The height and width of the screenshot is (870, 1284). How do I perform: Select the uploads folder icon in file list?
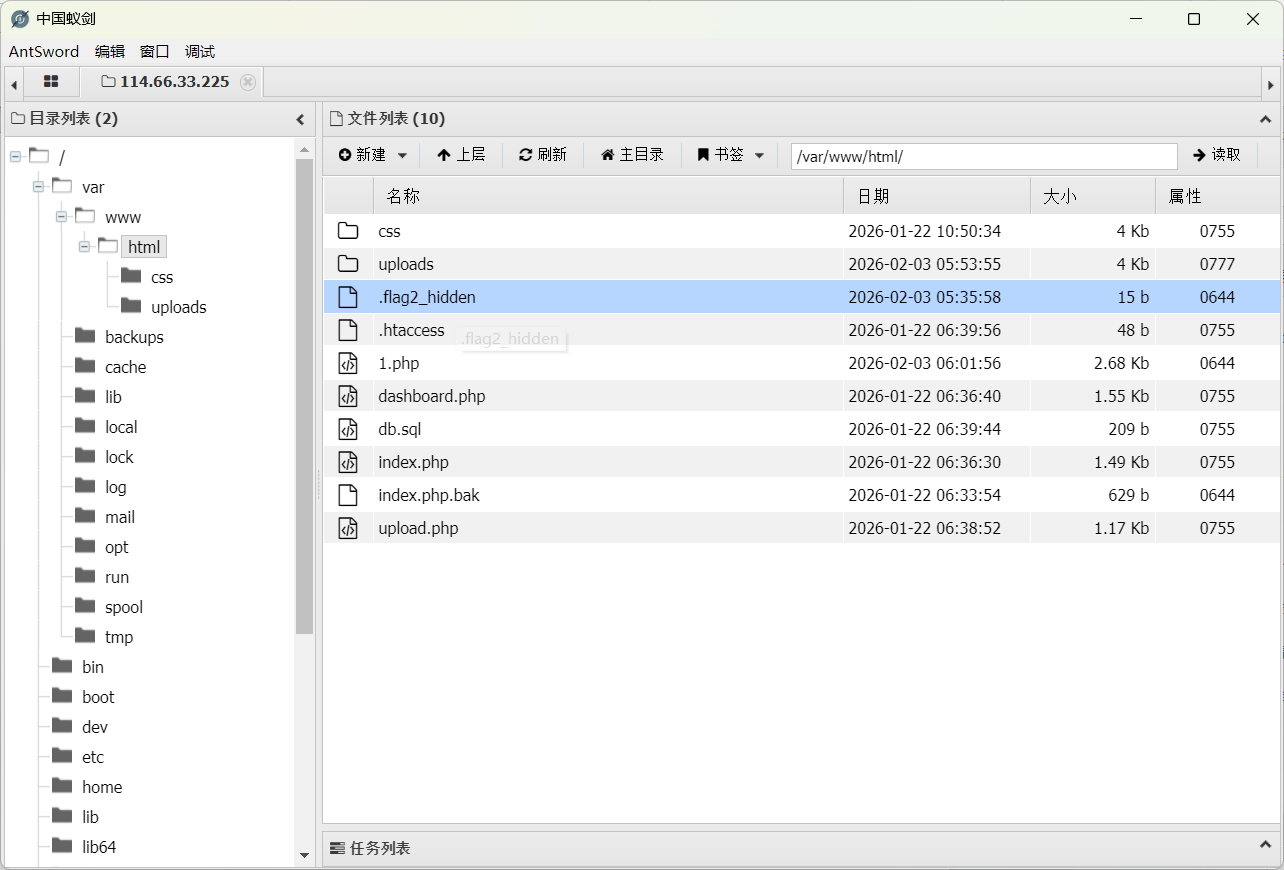[348, 264]
